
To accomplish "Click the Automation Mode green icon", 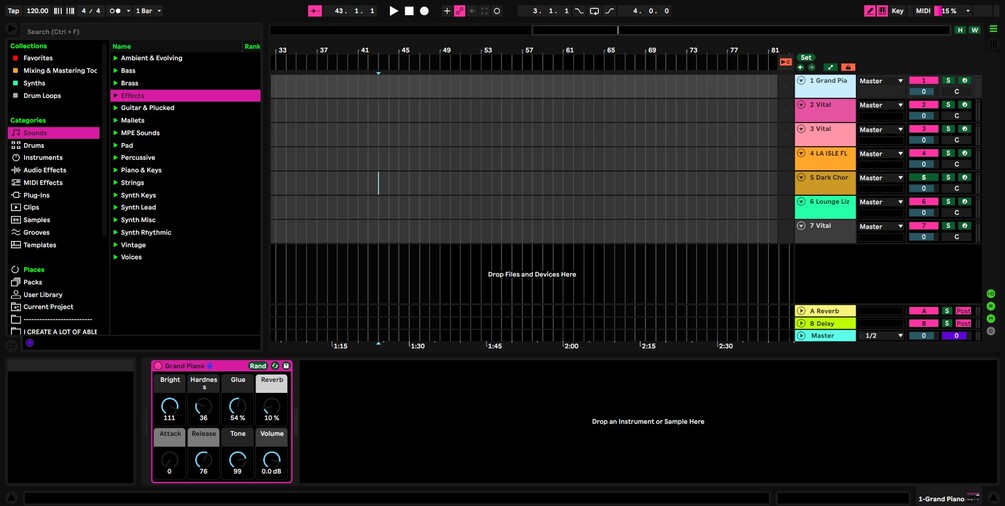I will point(830,67).
